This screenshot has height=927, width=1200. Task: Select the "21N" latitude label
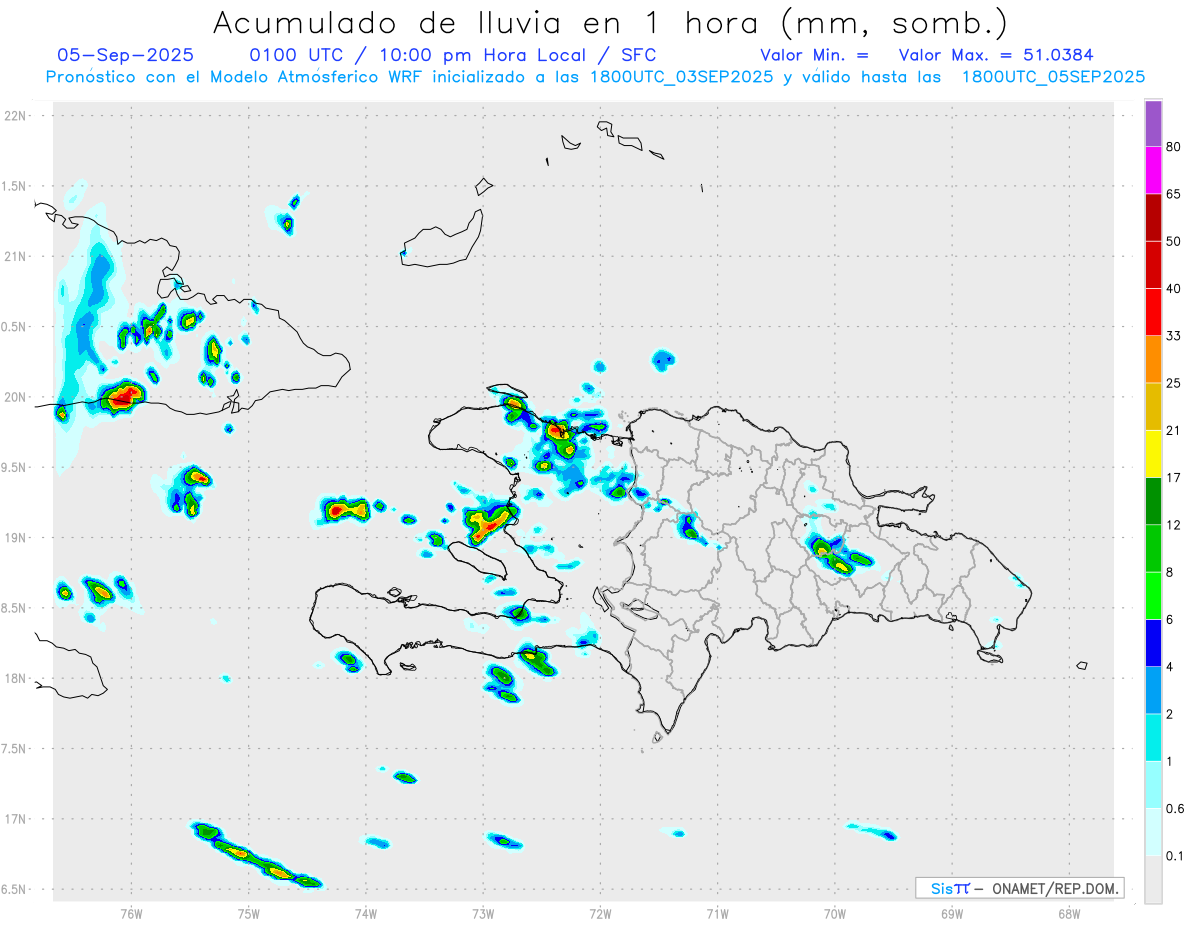click(x=16, y=256)
